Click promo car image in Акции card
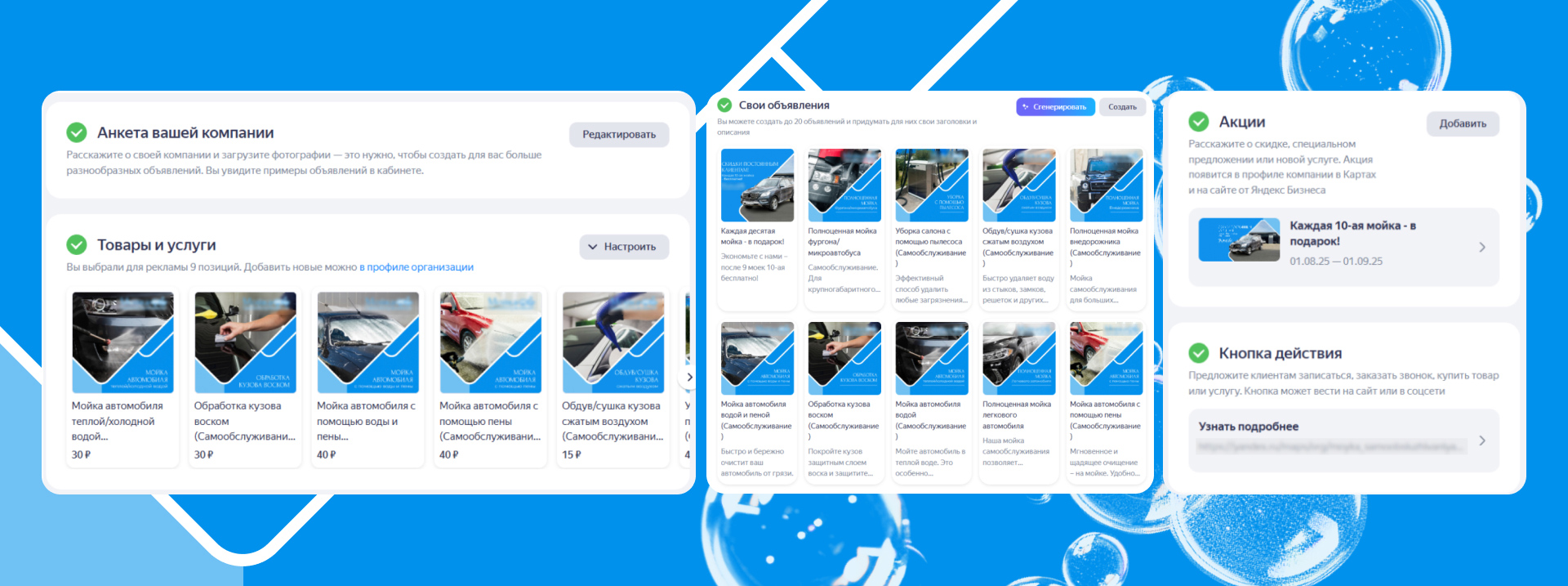This screenshot has width=1568, height=586. tap(1239, 239)
